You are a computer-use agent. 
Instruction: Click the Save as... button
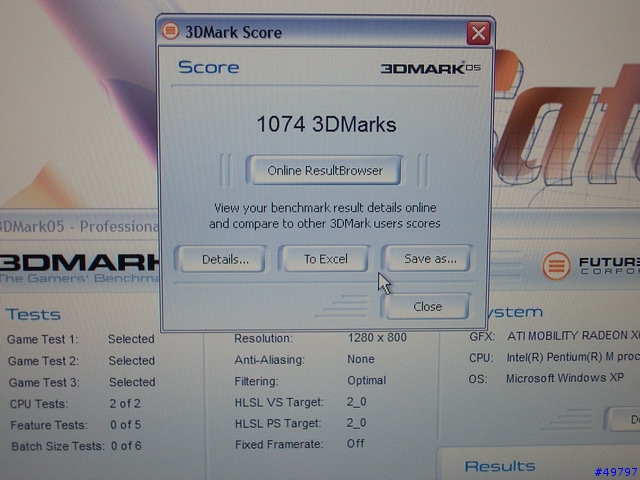click(429, 258)
